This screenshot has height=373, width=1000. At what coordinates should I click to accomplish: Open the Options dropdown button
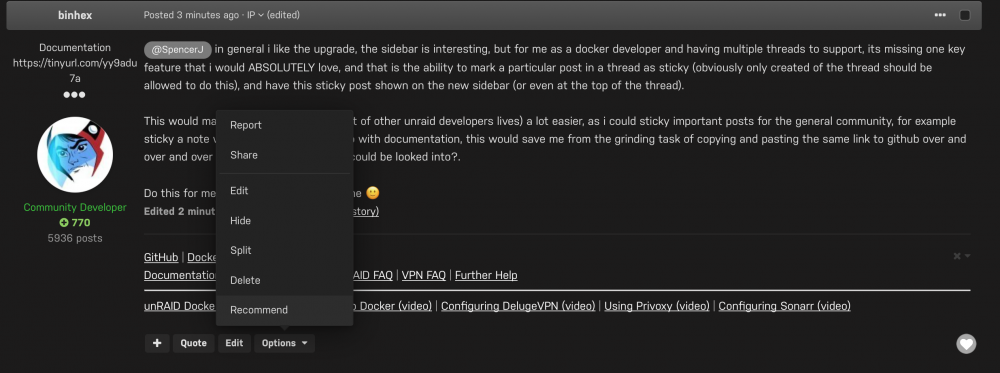(284, 343)
